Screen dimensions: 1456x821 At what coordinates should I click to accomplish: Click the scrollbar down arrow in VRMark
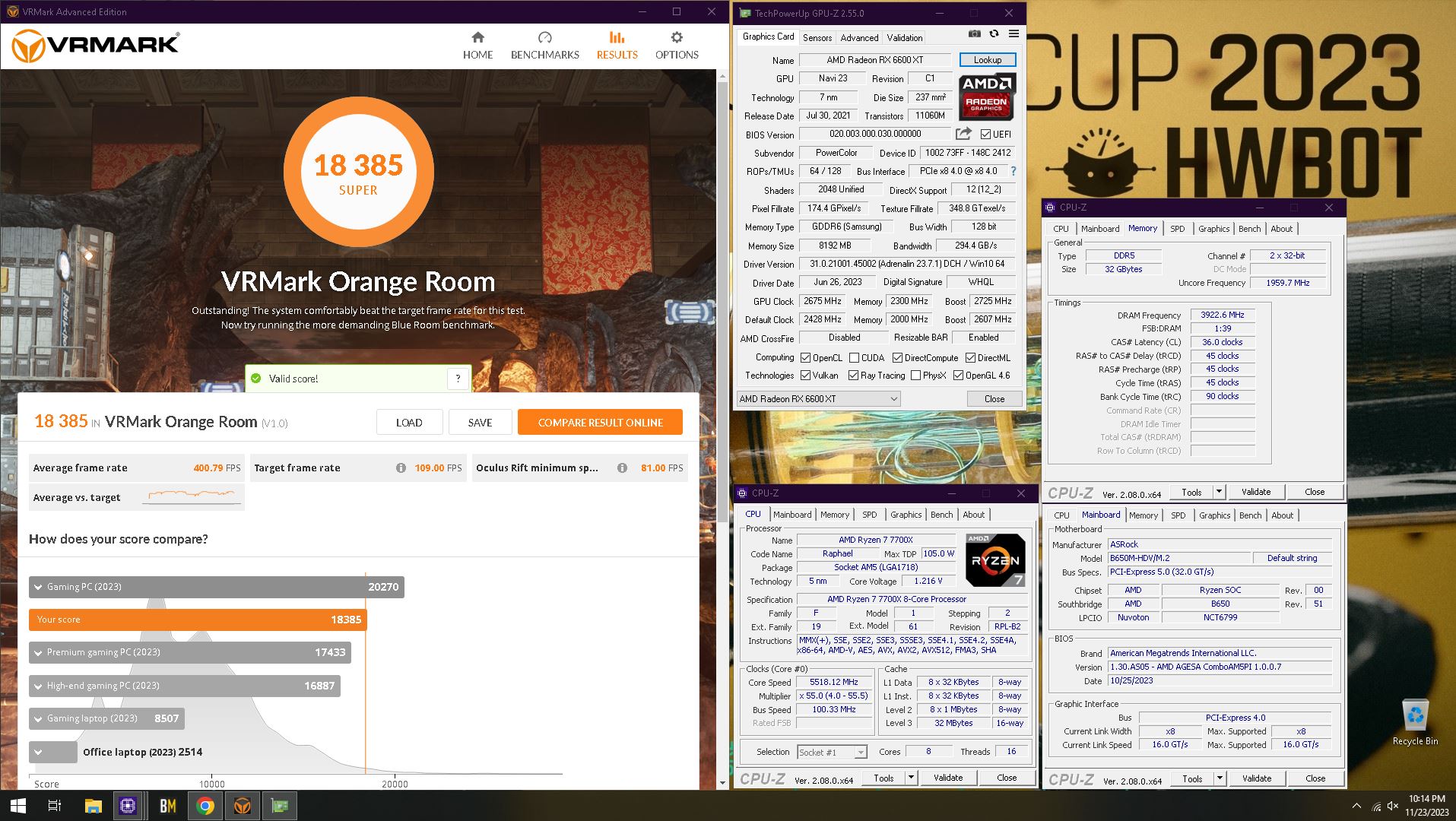(x=722, y=782)
